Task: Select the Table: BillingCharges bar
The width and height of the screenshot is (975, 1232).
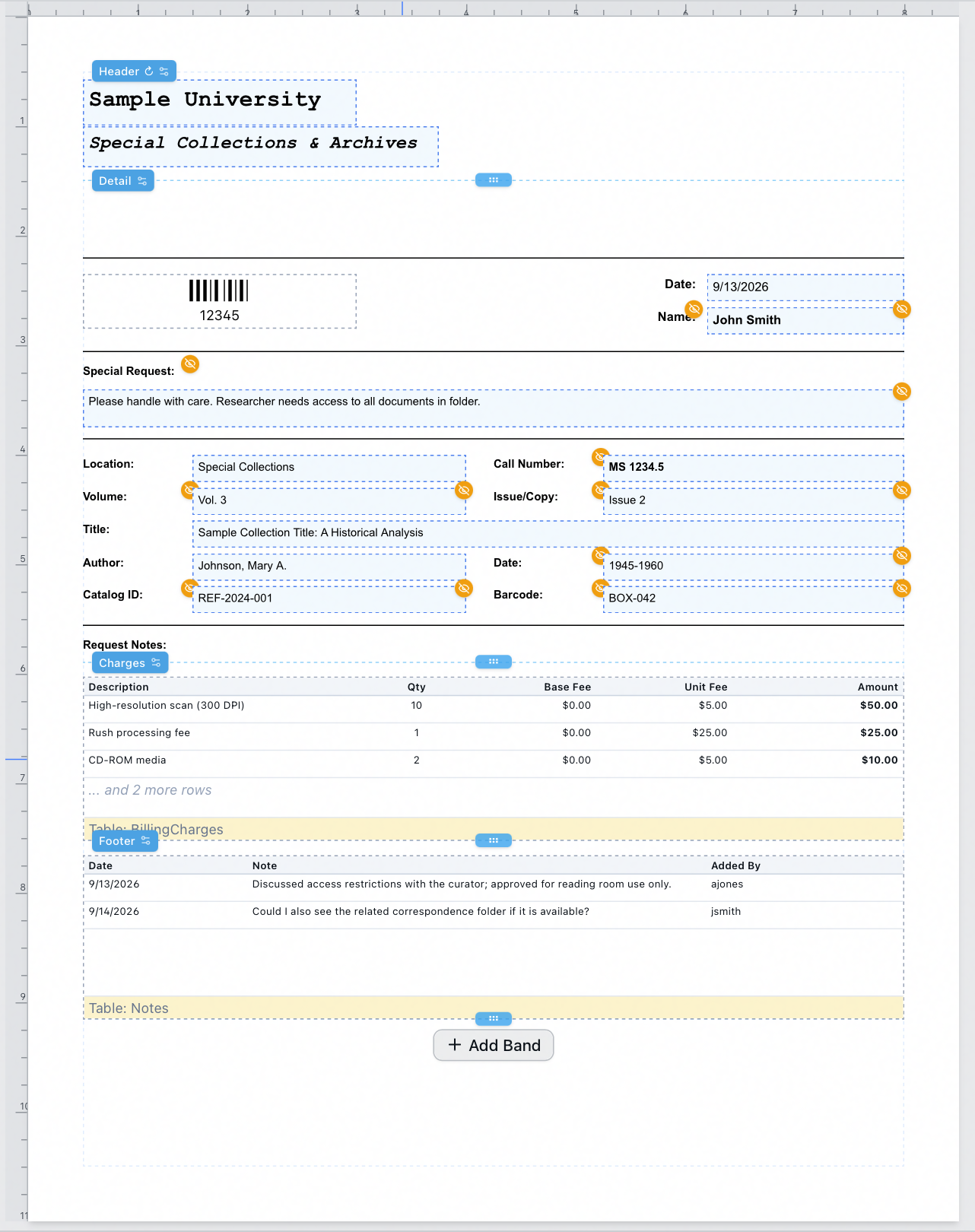Action: [494, 829]
